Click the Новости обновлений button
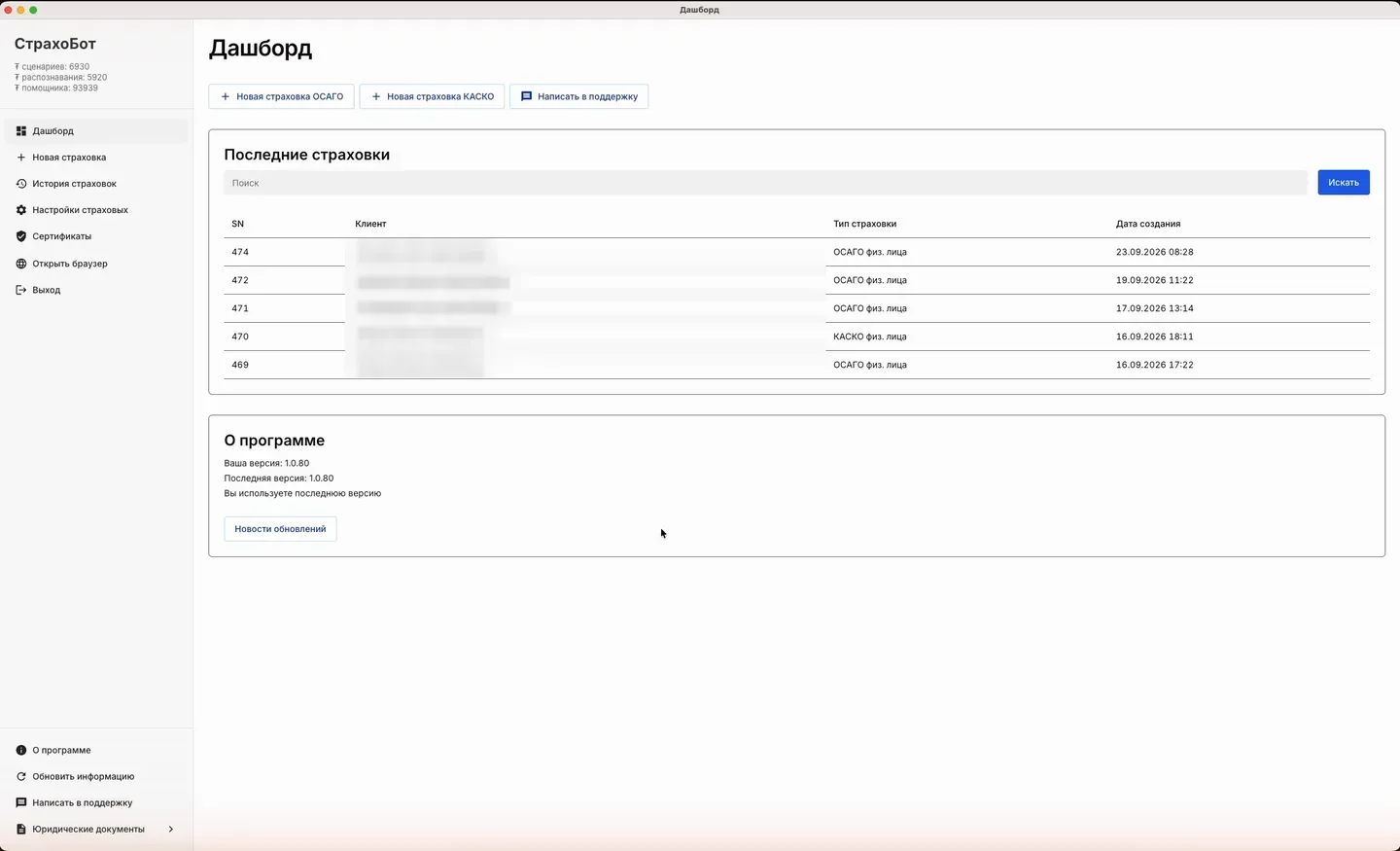Screen dimensions: 1400x851 tap(280, 529)
